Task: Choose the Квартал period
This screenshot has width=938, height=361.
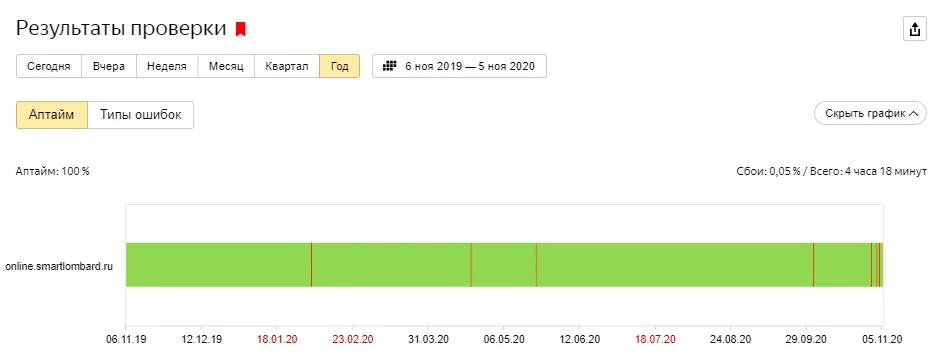Action: [x=287, y=66]
